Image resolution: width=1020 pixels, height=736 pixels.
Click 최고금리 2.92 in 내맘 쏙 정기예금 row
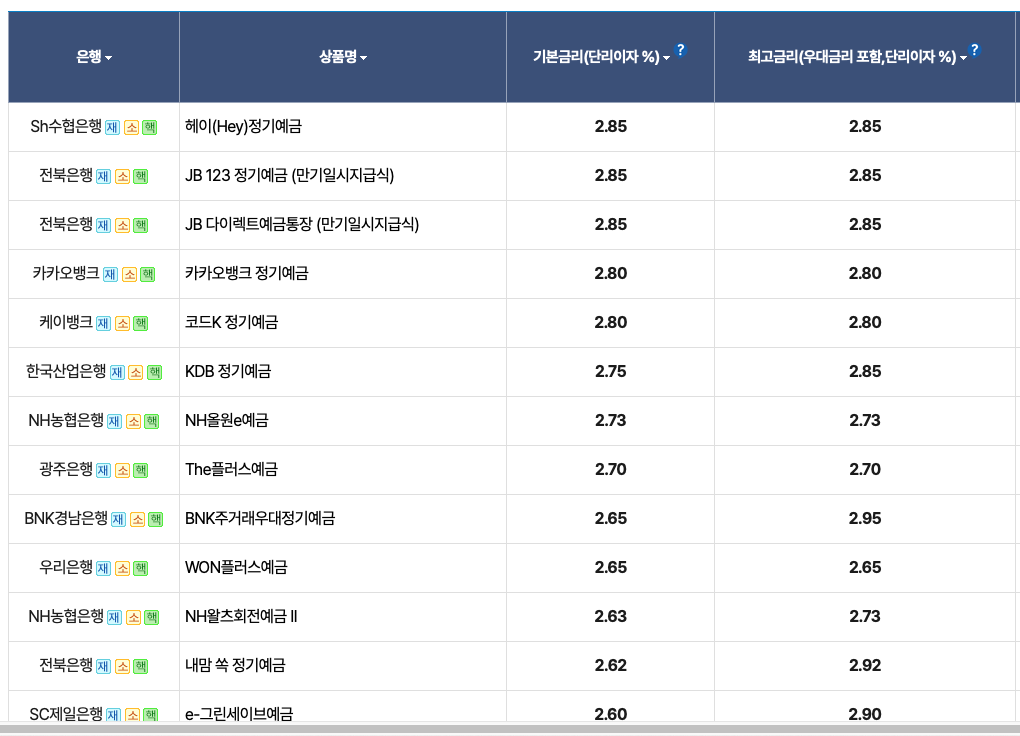(x=865, y=666)
